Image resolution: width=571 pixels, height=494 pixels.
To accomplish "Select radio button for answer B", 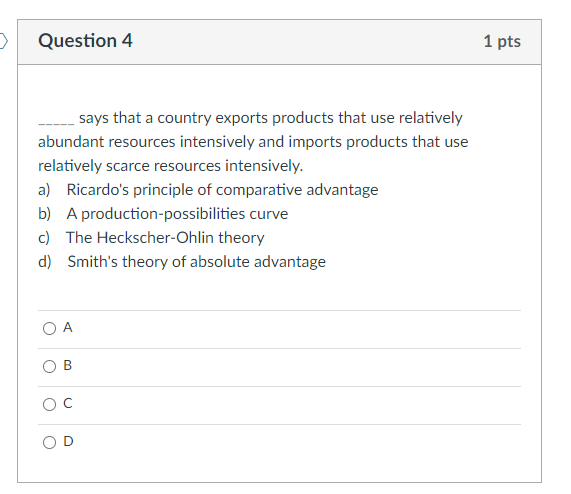I will click(x=50, y=366).
